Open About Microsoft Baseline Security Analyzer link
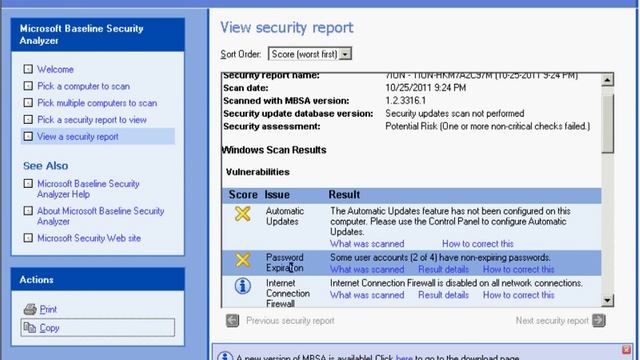This screenshot has width=640, height=360. pos(100,216)
